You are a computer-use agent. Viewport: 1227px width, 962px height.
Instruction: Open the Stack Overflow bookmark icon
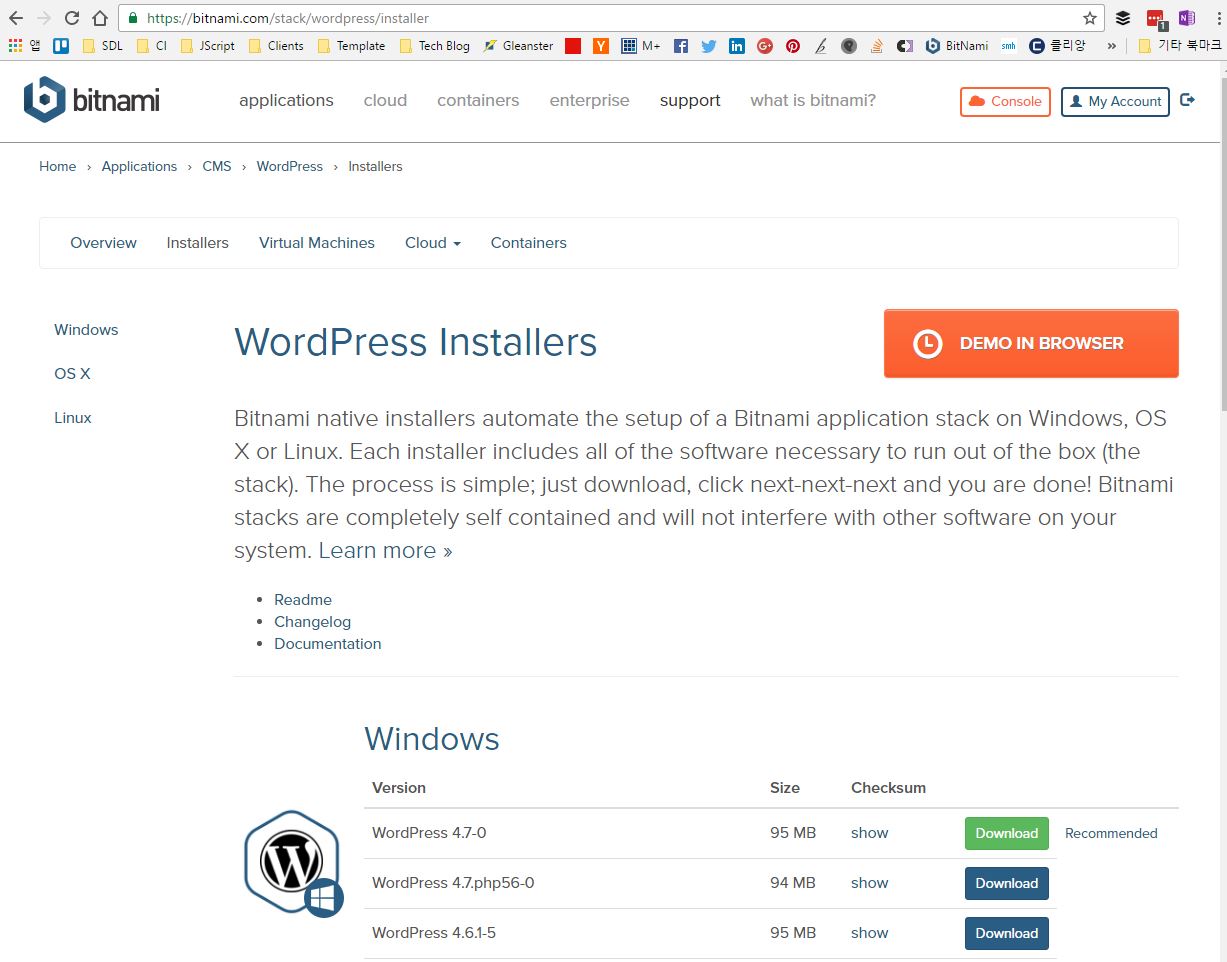(x=877, y=46)
